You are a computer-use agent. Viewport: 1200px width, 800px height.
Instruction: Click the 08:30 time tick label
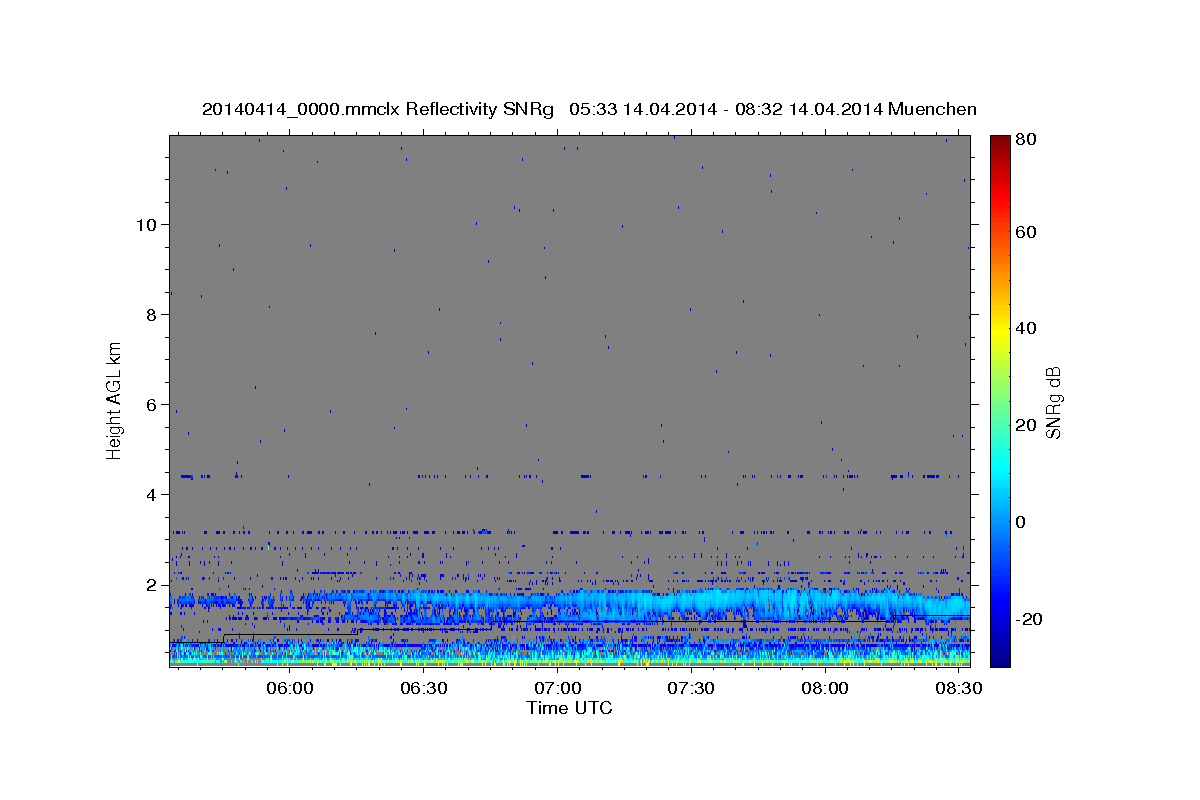(x=958, y=689)
